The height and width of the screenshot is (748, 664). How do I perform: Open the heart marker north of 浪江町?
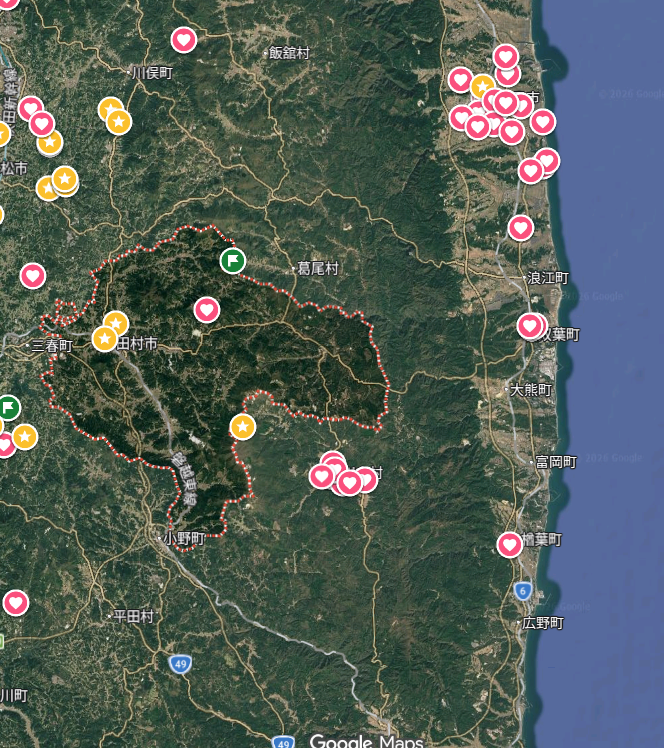click(x=520, y=228)
